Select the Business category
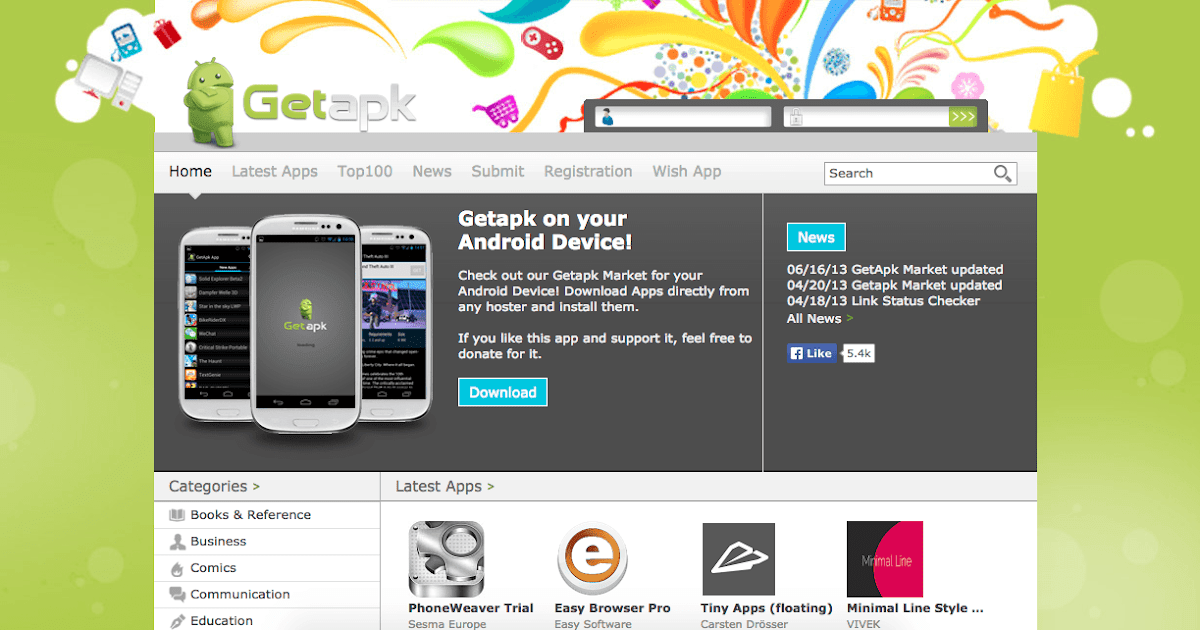Viewport: 1200px width, 630px height. (x=218, y=541)
